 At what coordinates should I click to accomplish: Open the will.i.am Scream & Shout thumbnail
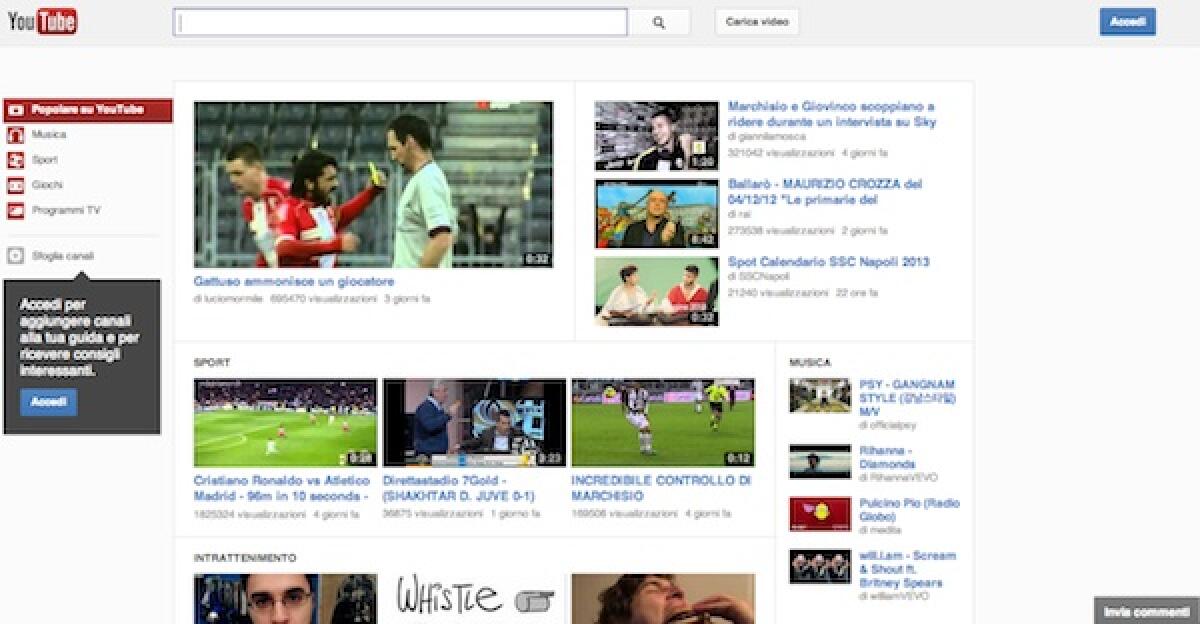[820, 566]
